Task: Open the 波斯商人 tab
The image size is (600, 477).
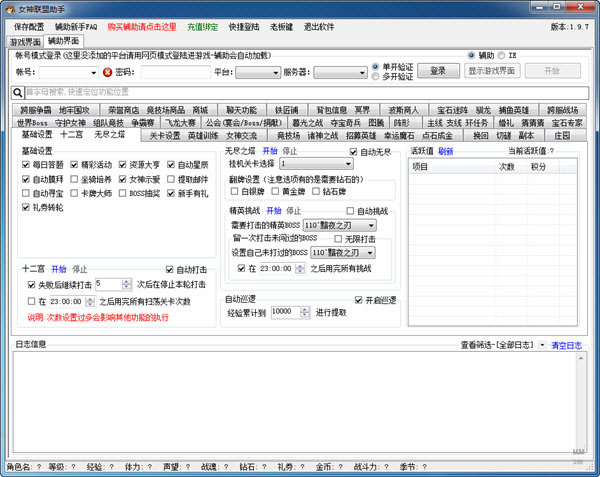Action: 404,110
